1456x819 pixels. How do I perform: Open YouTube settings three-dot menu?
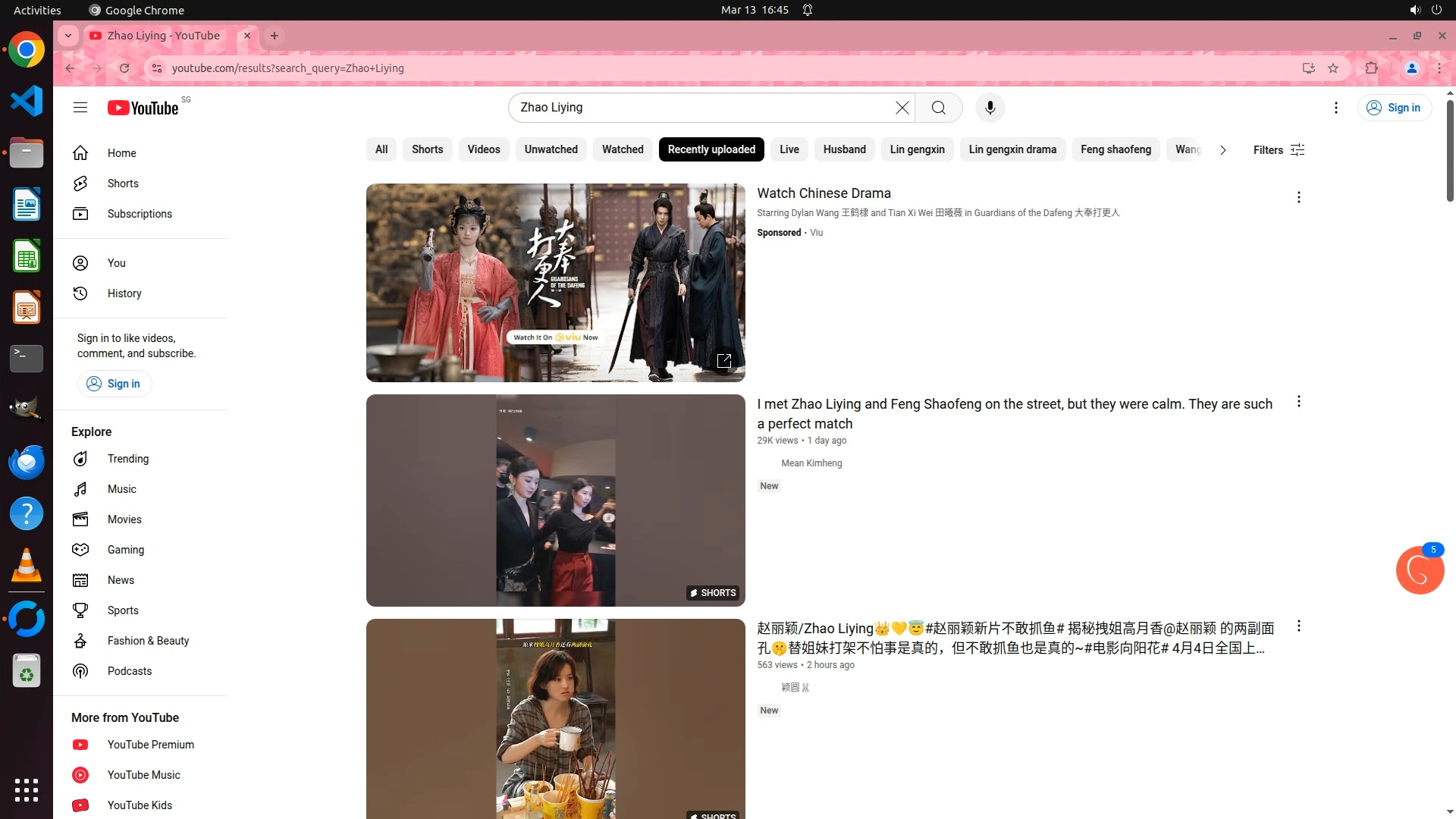(1335, 108)
